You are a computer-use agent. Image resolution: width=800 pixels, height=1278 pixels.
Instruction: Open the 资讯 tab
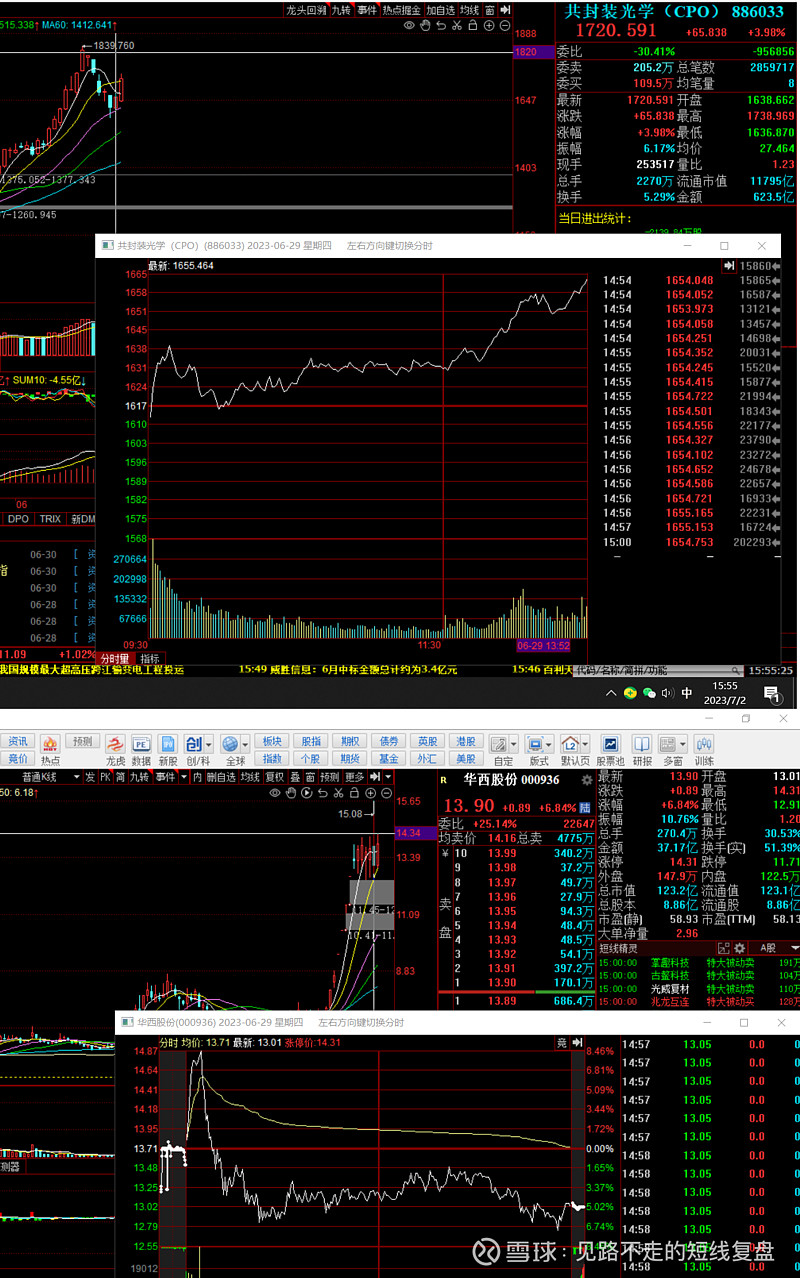click(x=18, y=741)
